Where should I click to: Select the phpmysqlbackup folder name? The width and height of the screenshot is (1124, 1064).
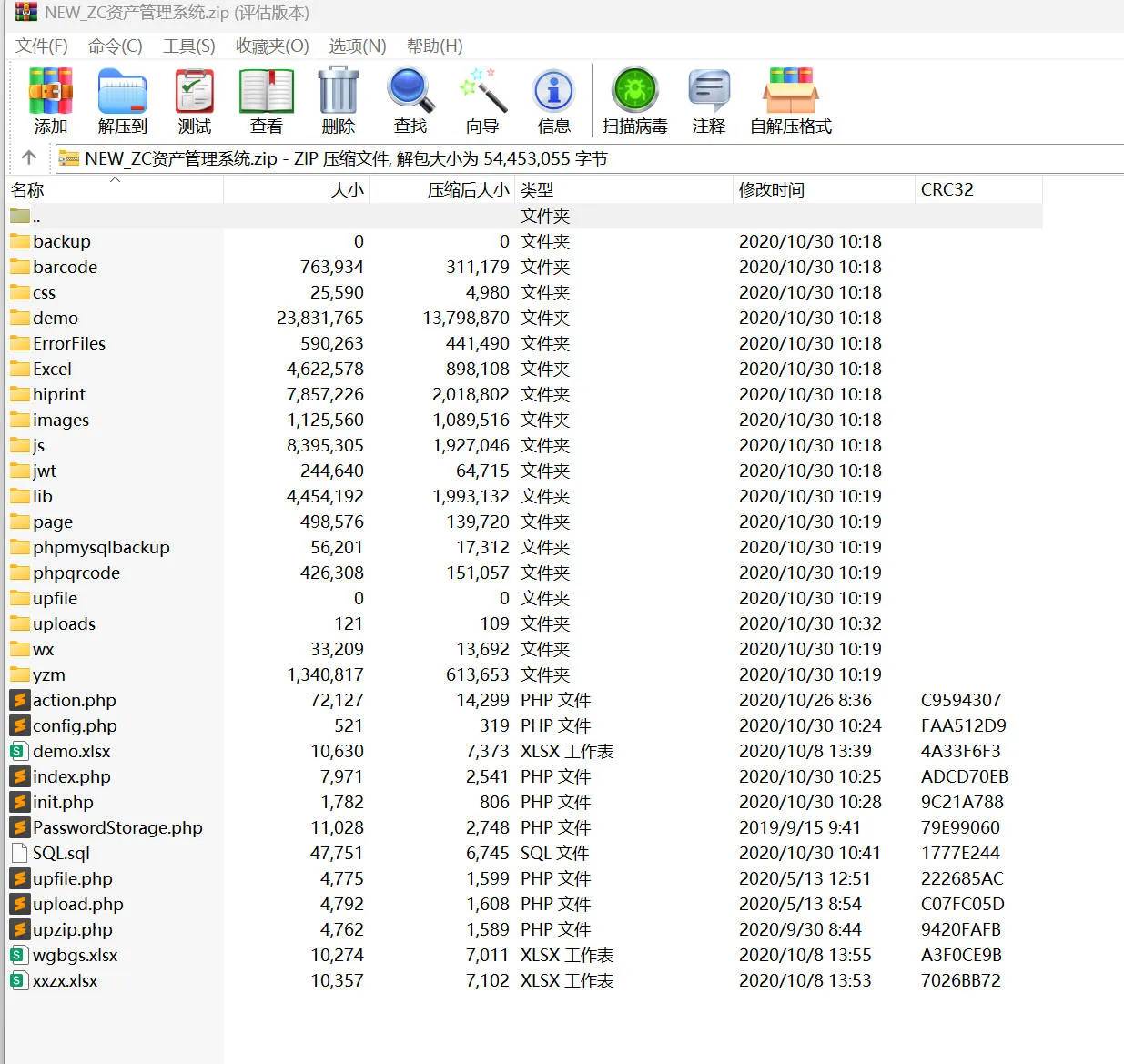[x=101, y=547]
